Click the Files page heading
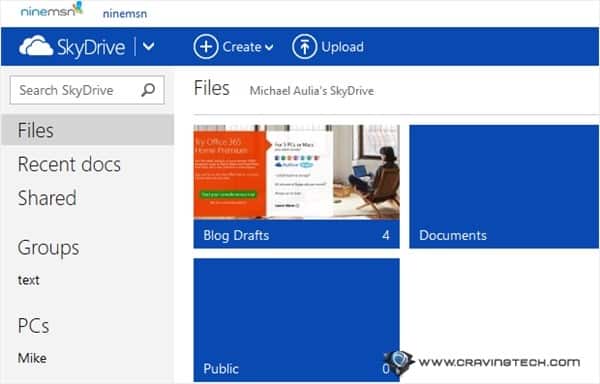 pos(212,88)
